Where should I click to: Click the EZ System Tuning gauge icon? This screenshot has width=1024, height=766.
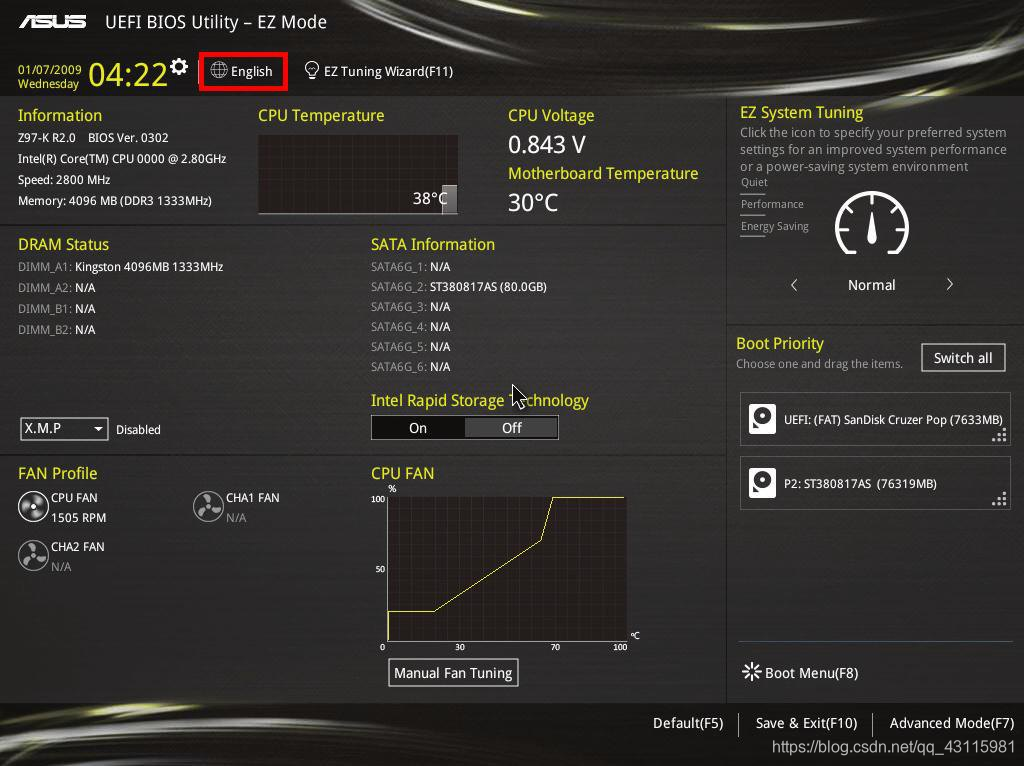coord(872,223)
